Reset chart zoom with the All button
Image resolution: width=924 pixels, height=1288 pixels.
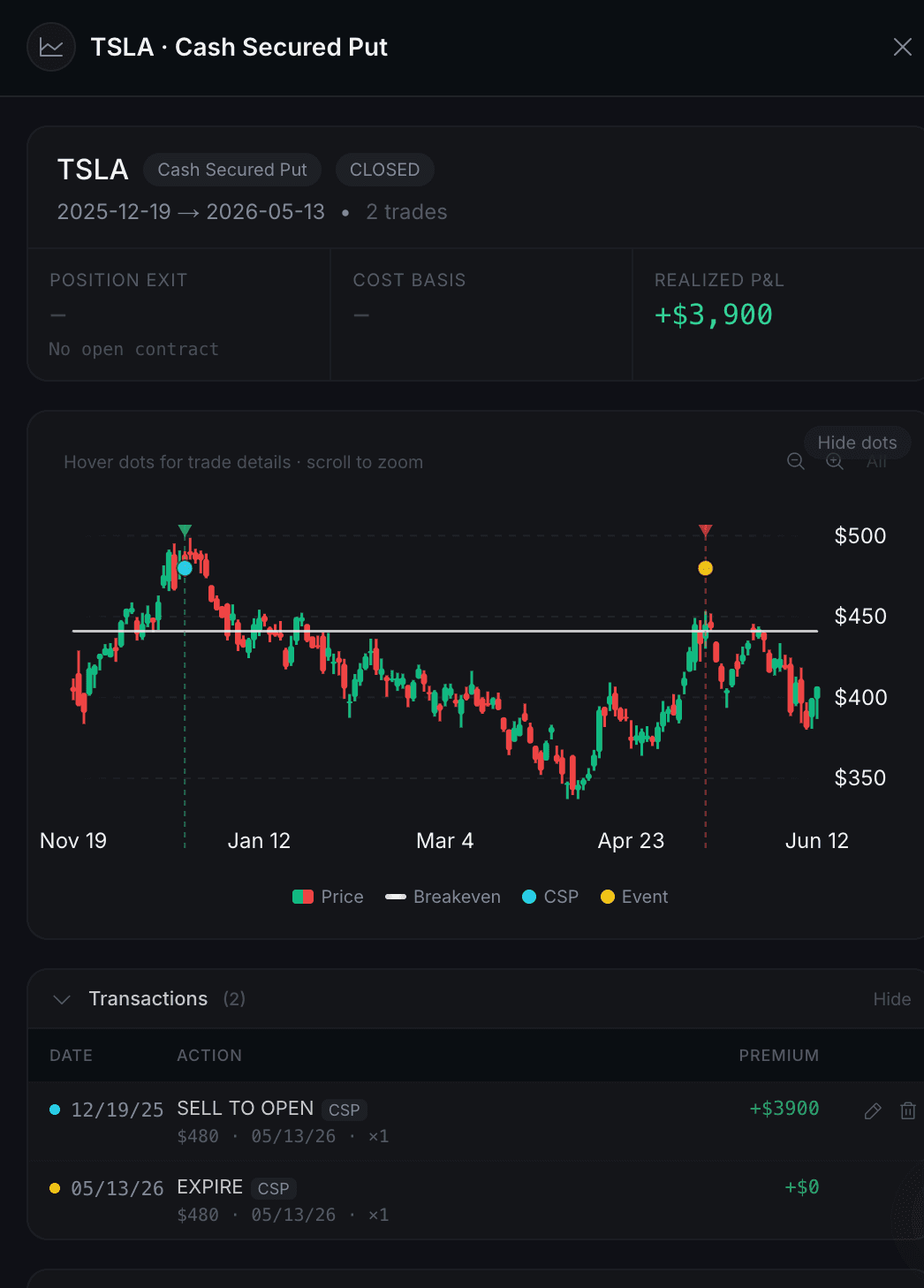[x=876, y=462]
